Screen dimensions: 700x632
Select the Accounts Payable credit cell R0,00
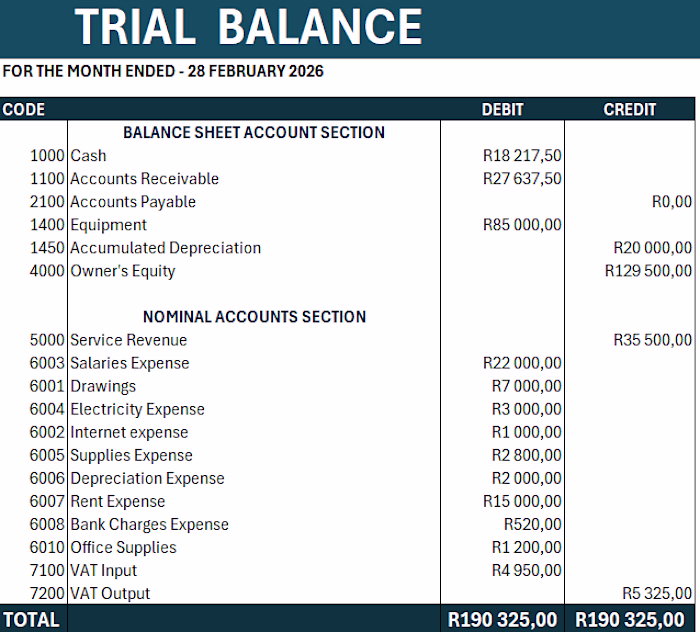pos(671,202)
